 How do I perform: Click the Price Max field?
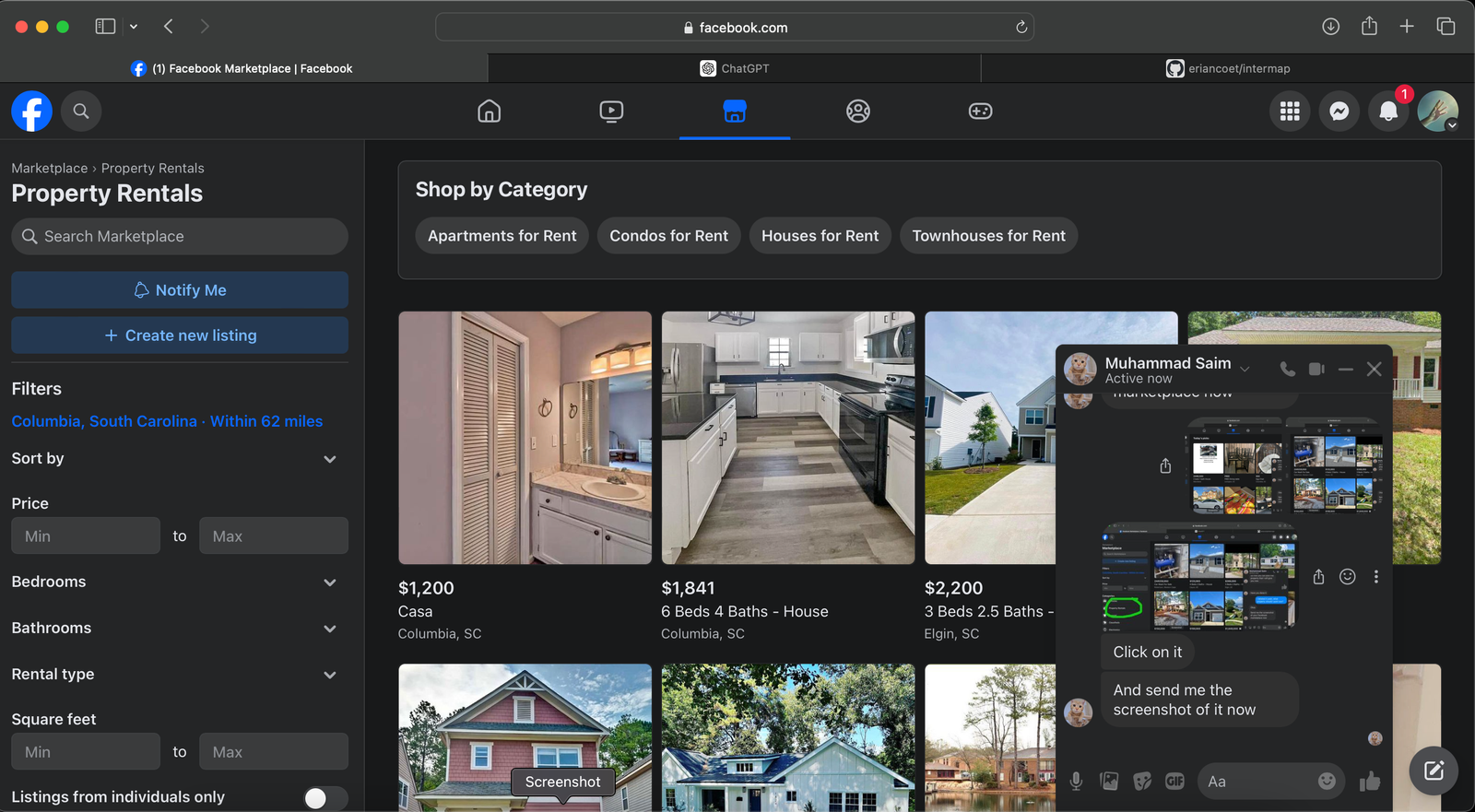274,535
